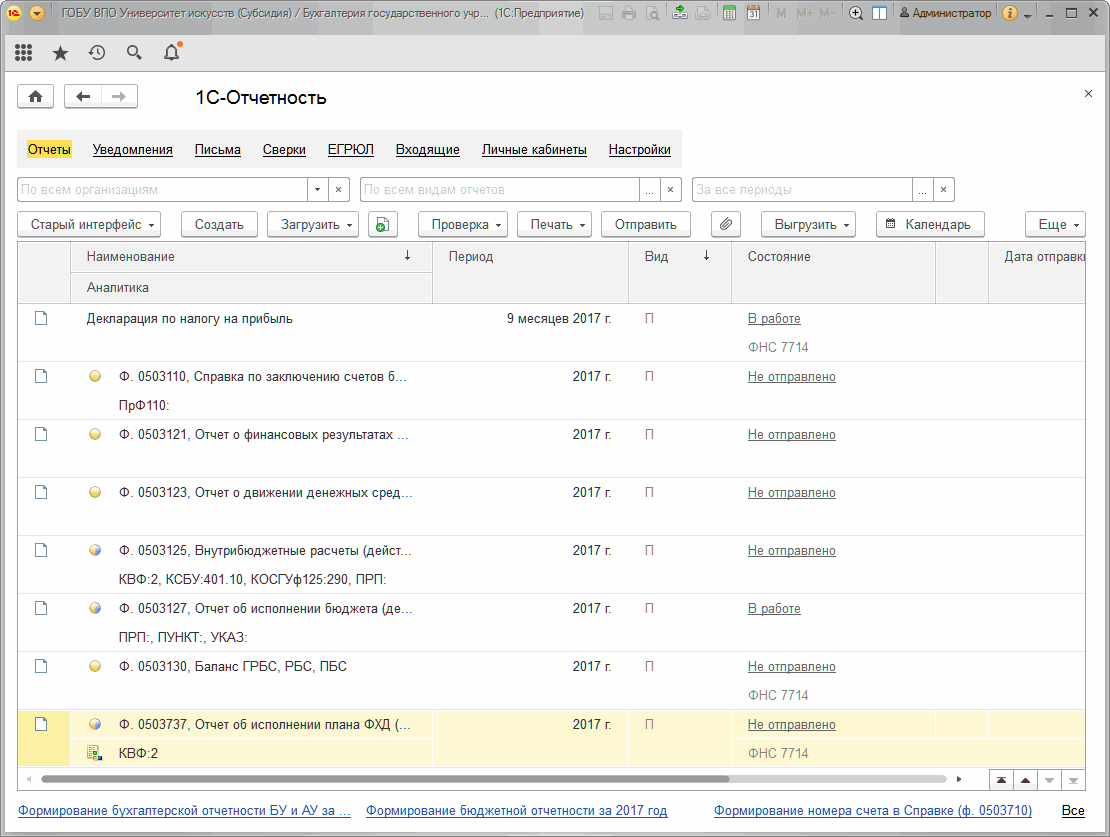The width and height of the screenshot is (1110, 837).
Task: Switch to the Уведомления tab
Action: [132, 149]
